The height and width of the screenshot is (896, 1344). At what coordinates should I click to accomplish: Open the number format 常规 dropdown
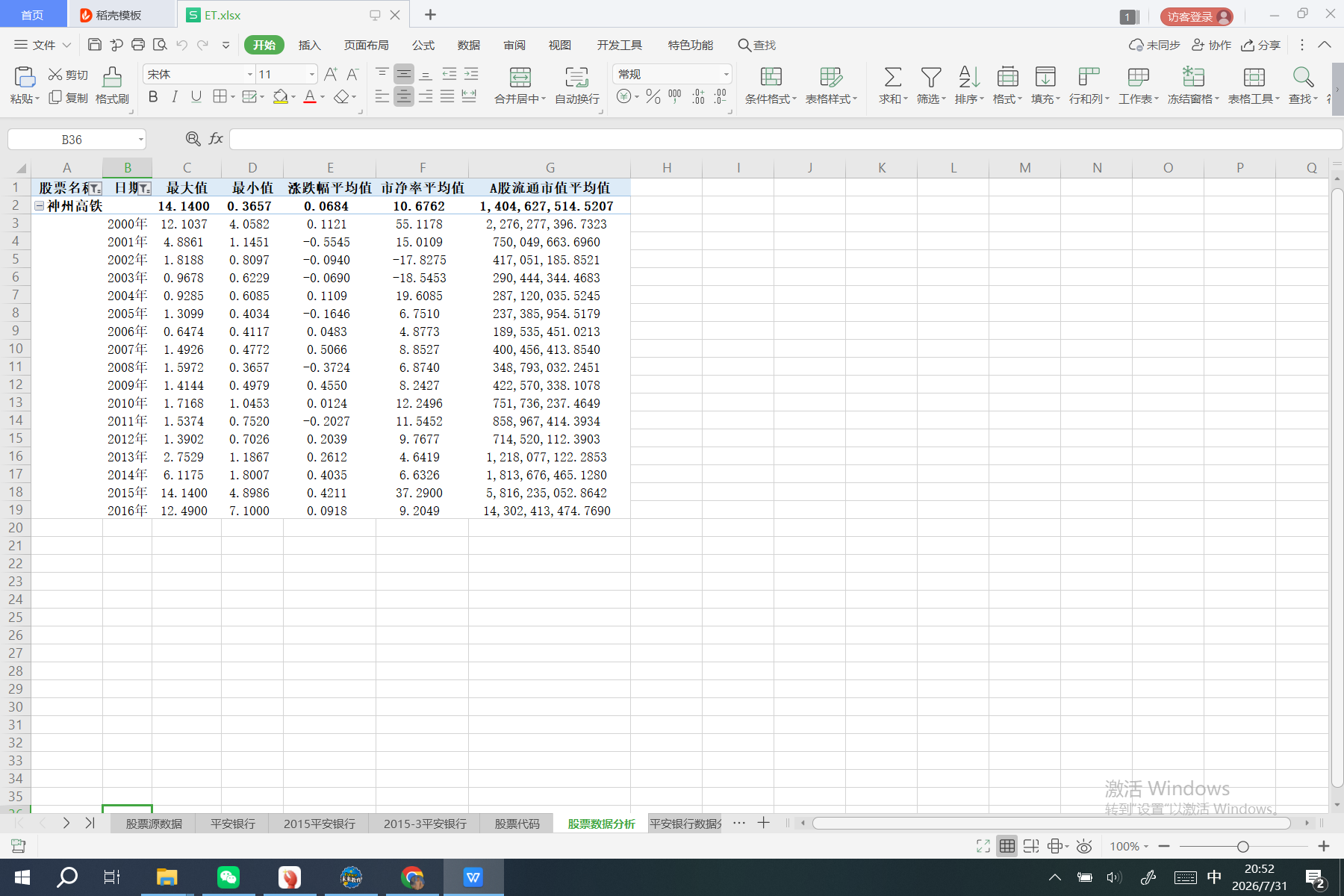pyautogui.click(x=726, y=75)
